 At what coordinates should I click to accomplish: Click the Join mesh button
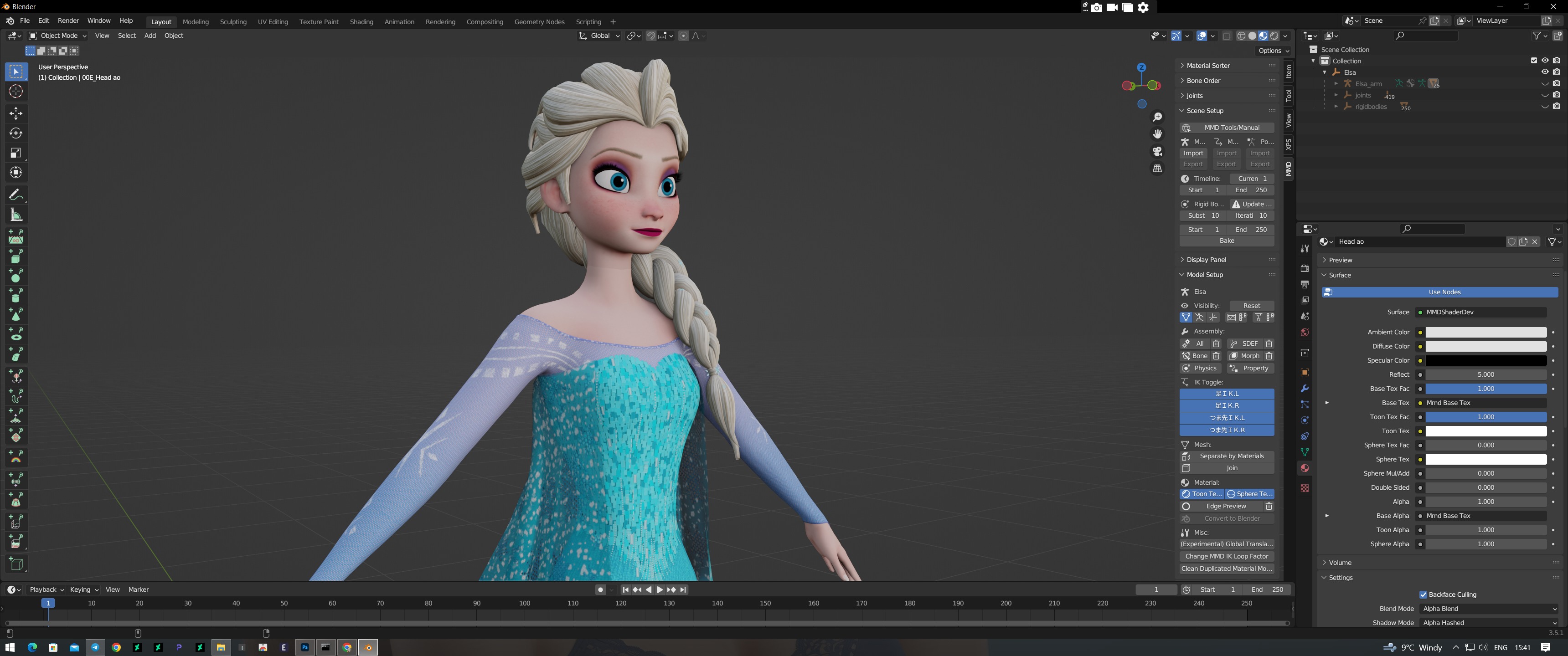click(1227, 469)
